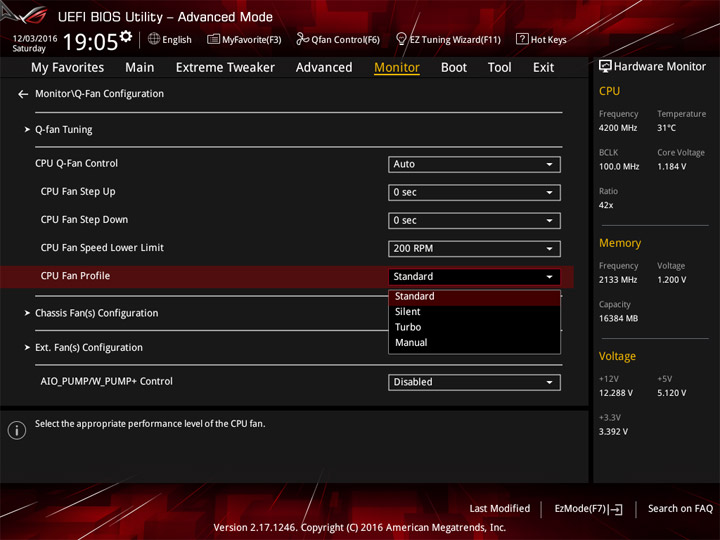The height and width of the screenshot is (540, 720).
Task: Open My Favorites tab
Action: [68, 68]
